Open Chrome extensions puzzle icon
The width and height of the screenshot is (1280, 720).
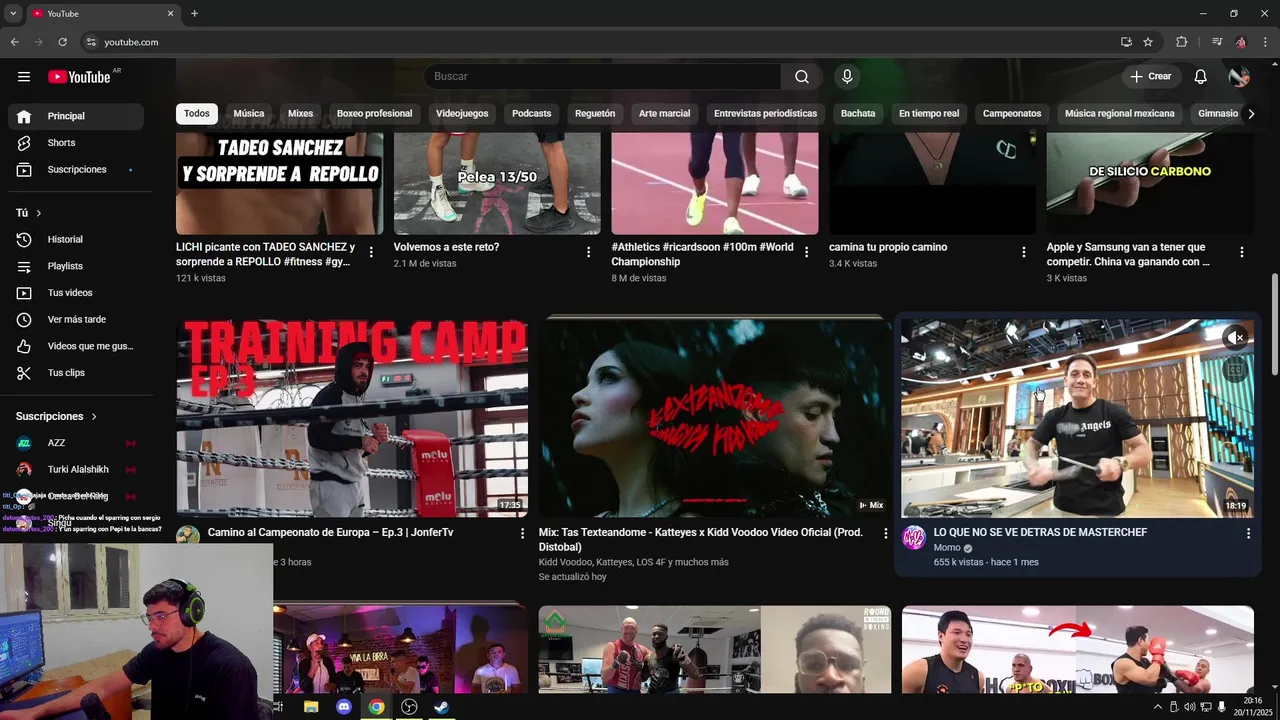pos(1181,42)
